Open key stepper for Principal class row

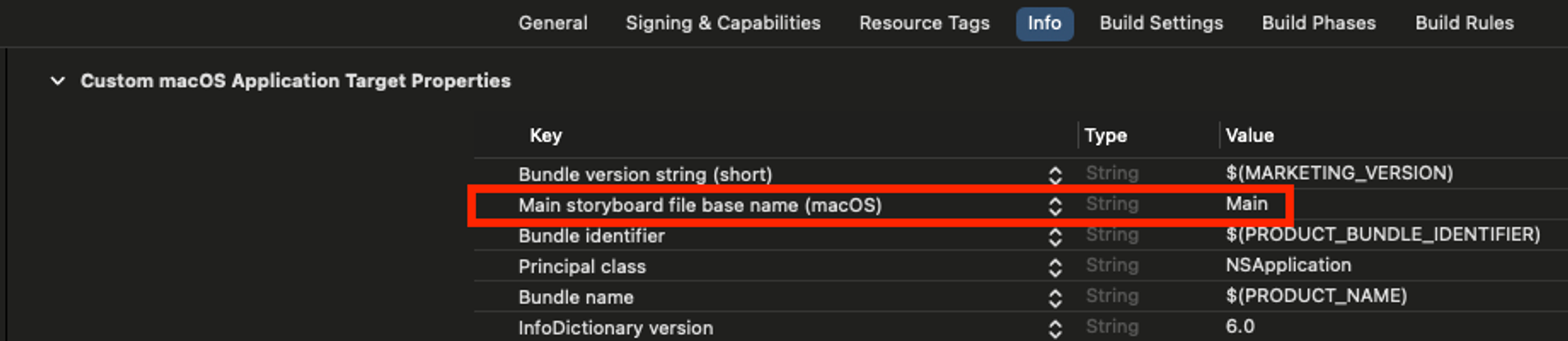(1055, 267)
